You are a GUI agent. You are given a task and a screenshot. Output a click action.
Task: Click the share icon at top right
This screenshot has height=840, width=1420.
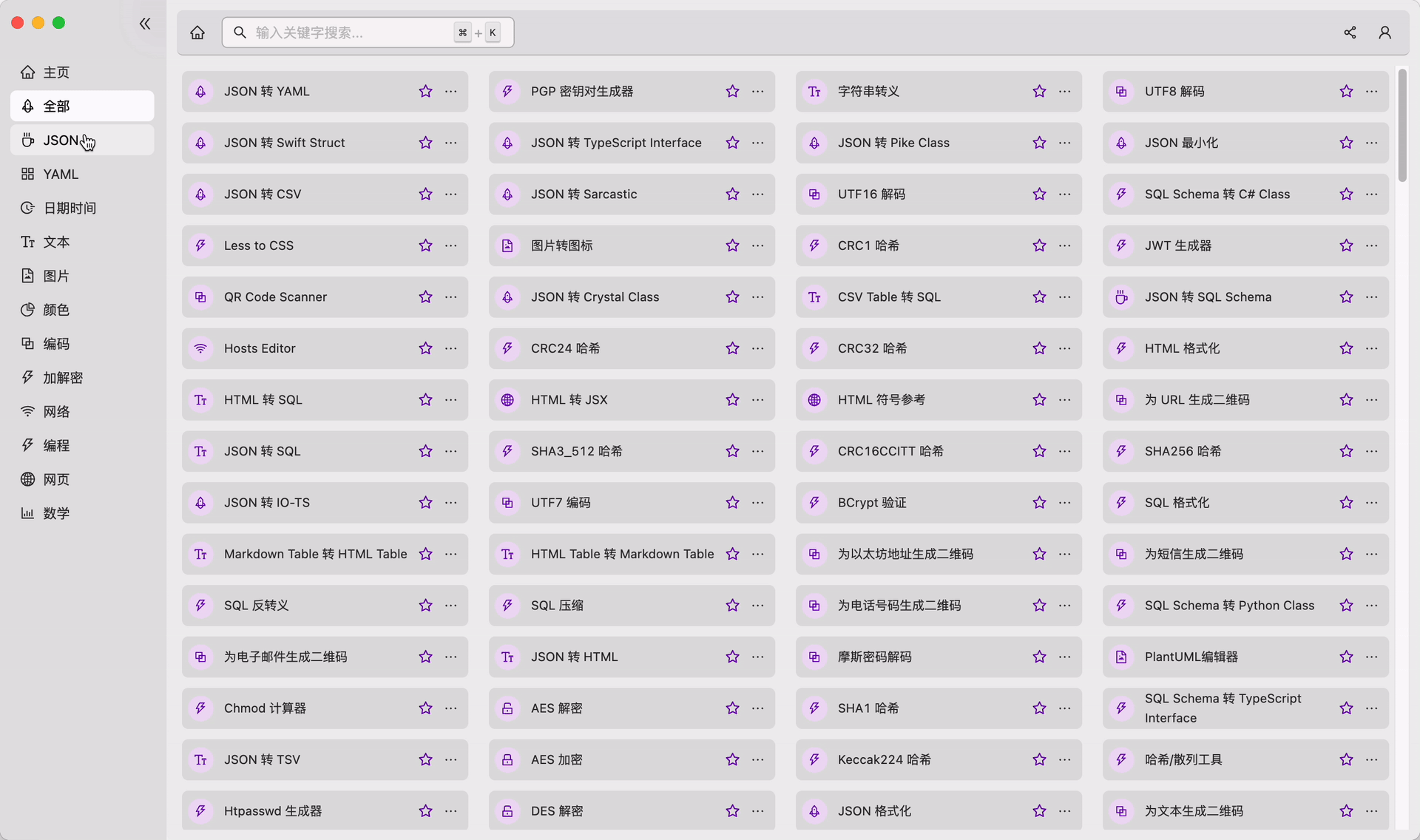[1350, 33]
